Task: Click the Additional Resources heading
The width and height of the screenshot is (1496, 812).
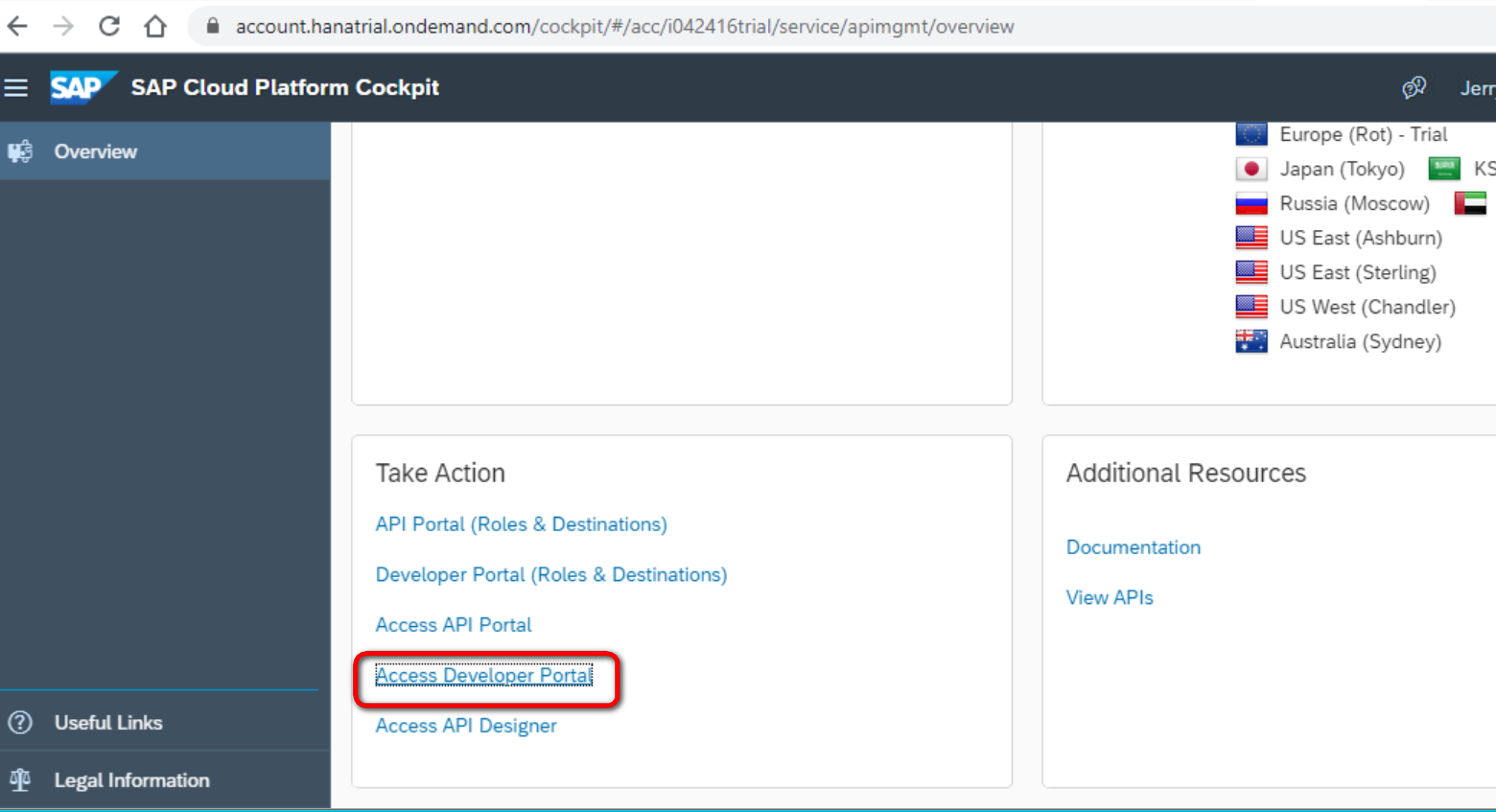Action: click(x=1186, y=473)
